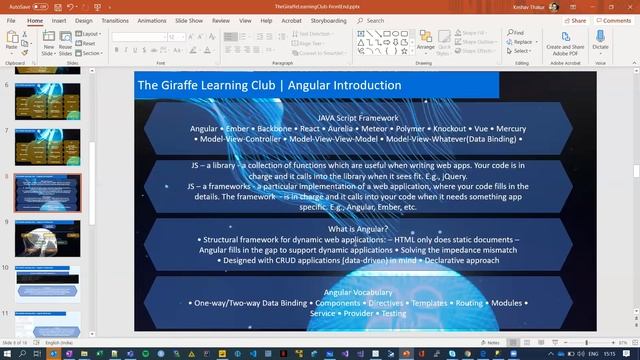Switch to the Storyboarding tab
Image resolution: width=640 pixels, height=360 pixels.
[329, 20]
